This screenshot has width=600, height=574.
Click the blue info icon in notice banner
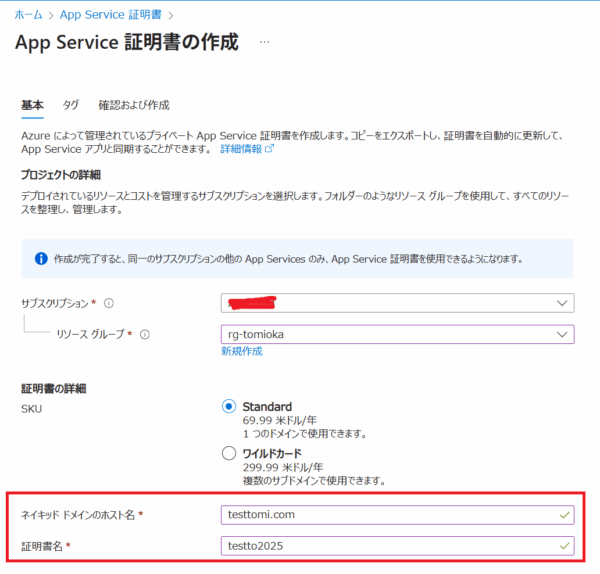pyautogui.click(x=41, y=258)
